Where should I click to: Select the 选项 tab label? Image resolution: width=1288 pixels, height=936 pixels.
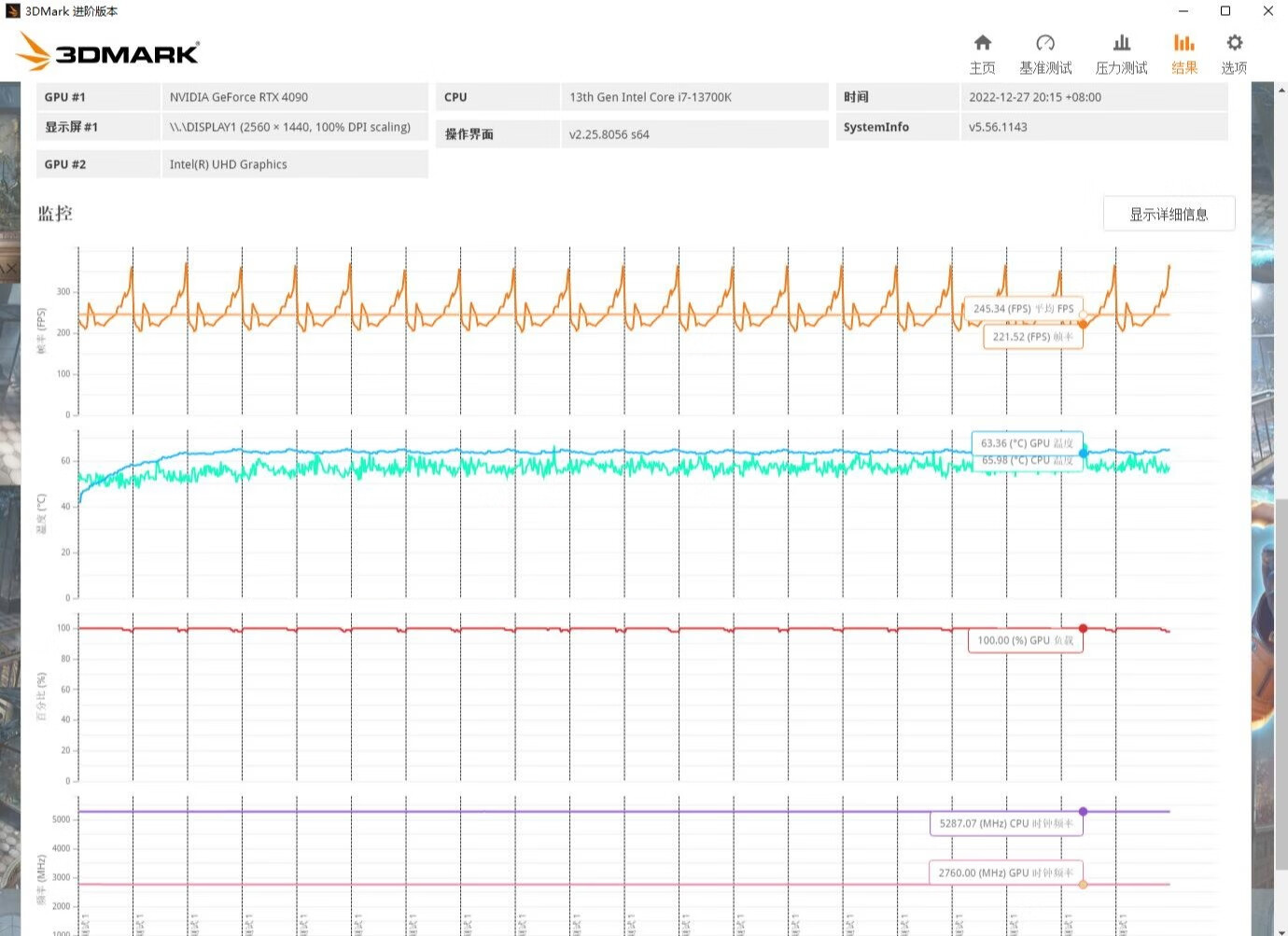pos(1234,68)
